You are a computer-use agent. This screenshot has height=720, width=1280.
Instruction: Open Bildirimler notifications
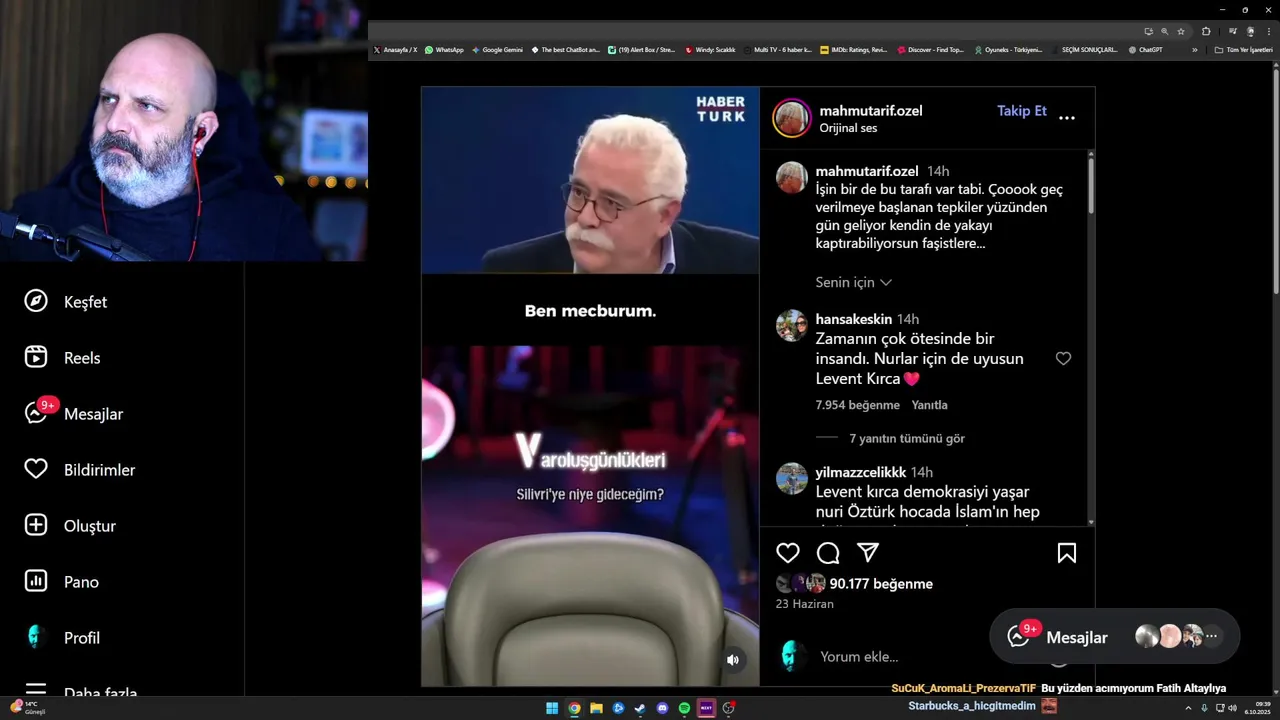coord(80,470)
